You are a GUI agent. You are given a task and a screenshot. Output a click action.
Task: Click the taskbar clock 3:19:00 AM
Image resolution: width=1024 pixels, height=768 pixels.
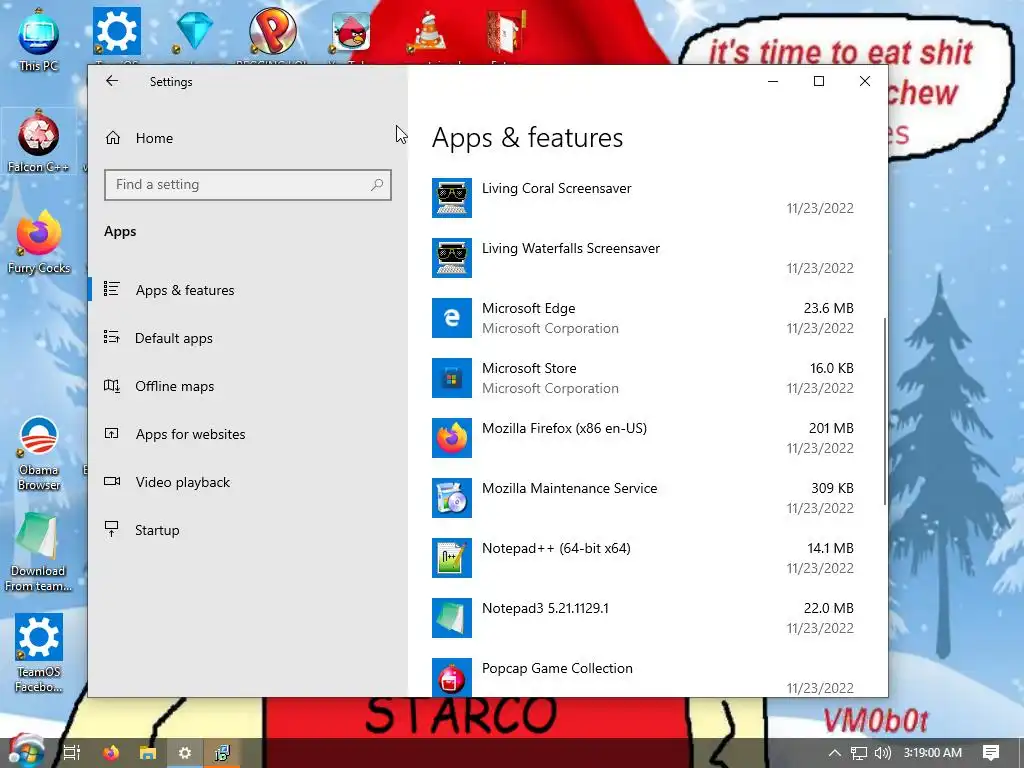933,753
